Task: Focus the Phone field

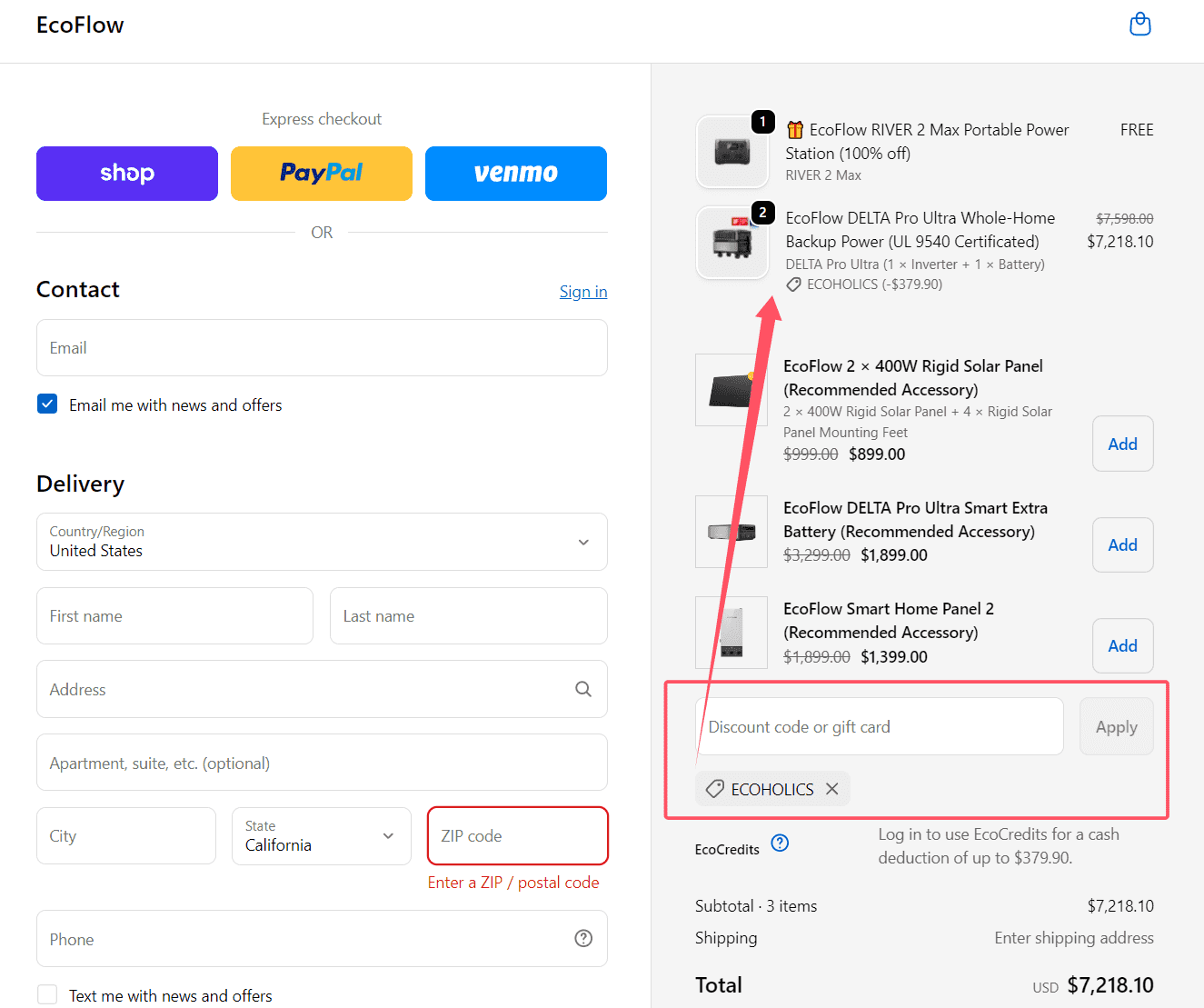Action: click(x=322, y=938)
